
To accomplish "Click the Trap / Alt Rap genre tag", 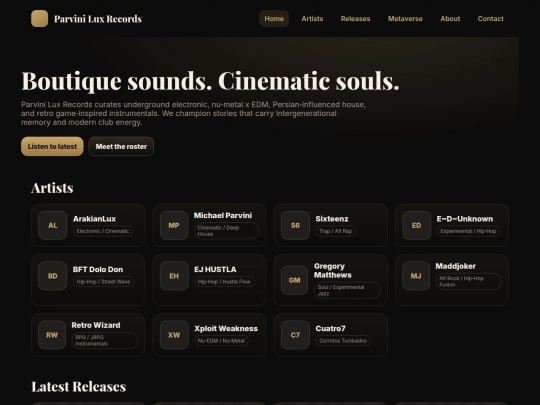I will (x=335, y=231).
